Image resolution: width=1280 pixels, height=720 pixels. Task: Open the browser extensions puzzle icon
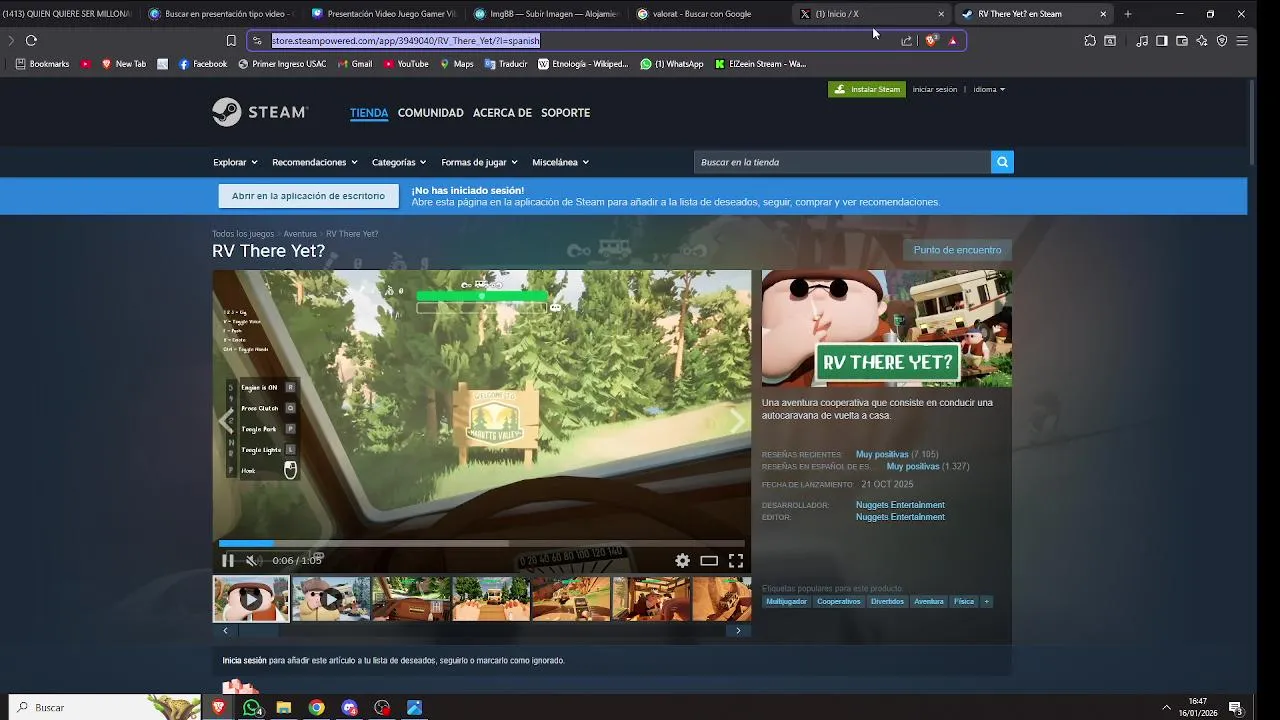pyautogui.click(x=1090, y=41)
